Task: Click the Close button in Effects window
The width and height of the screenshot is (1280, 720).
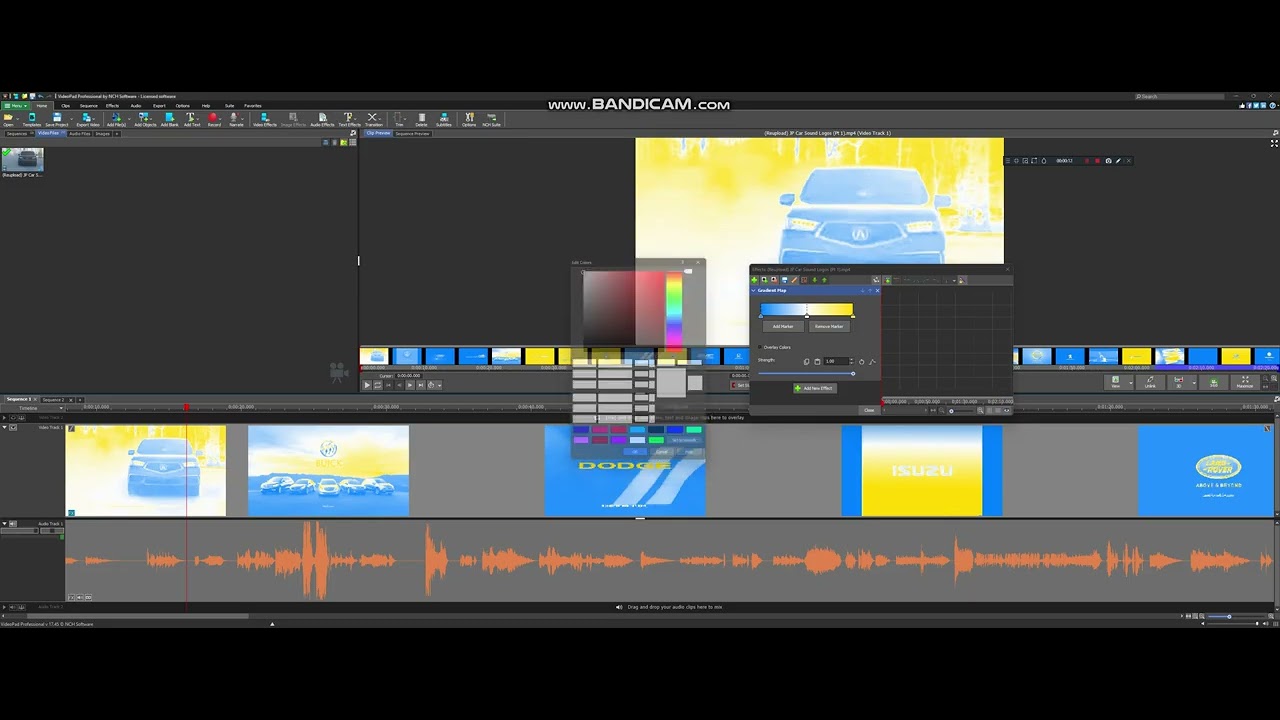Action: pos(869,410)
